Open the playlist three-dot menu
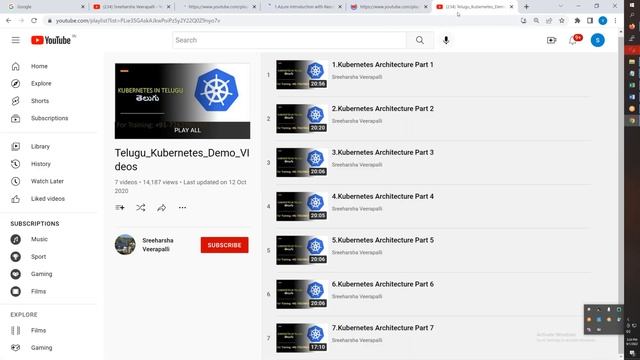Viewport: 640px width, 360px height. point(182,208)
